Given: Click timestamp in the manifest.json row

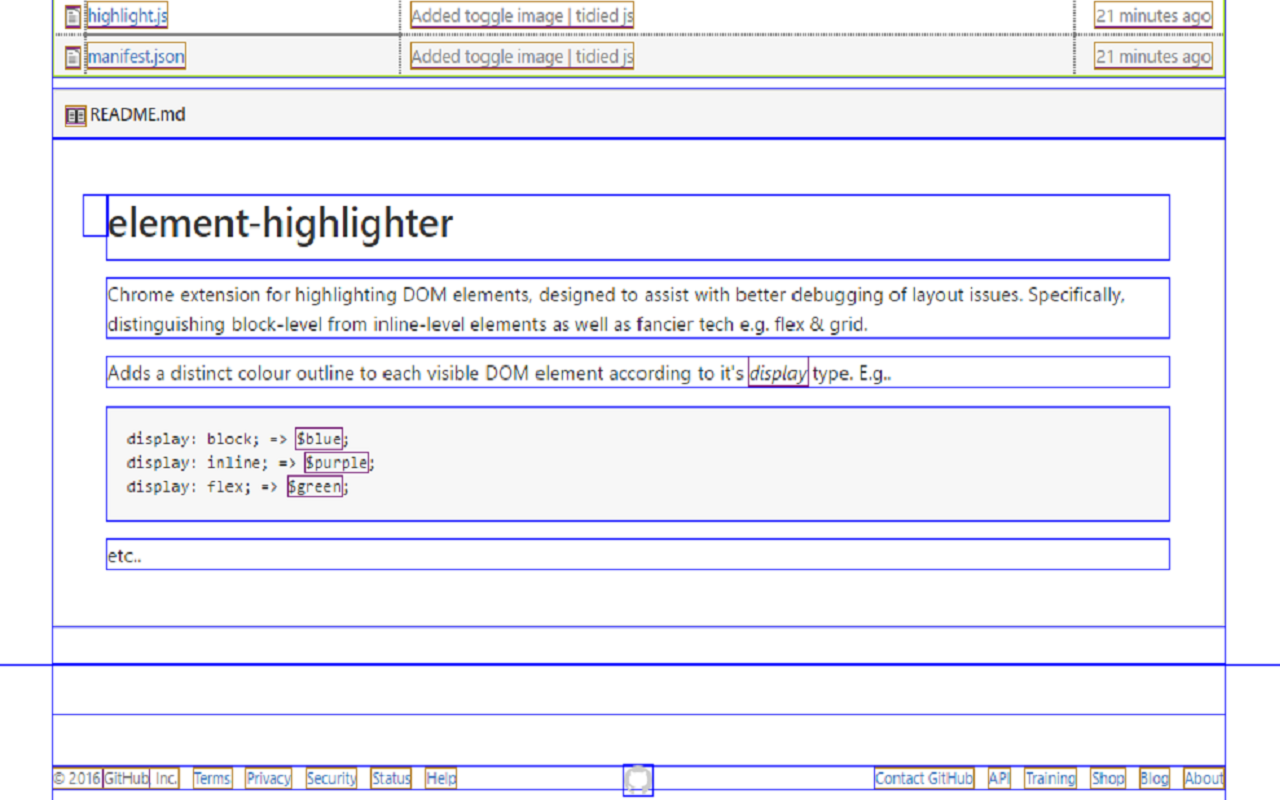Looking at the screenshot, I should click(1153, 57).
